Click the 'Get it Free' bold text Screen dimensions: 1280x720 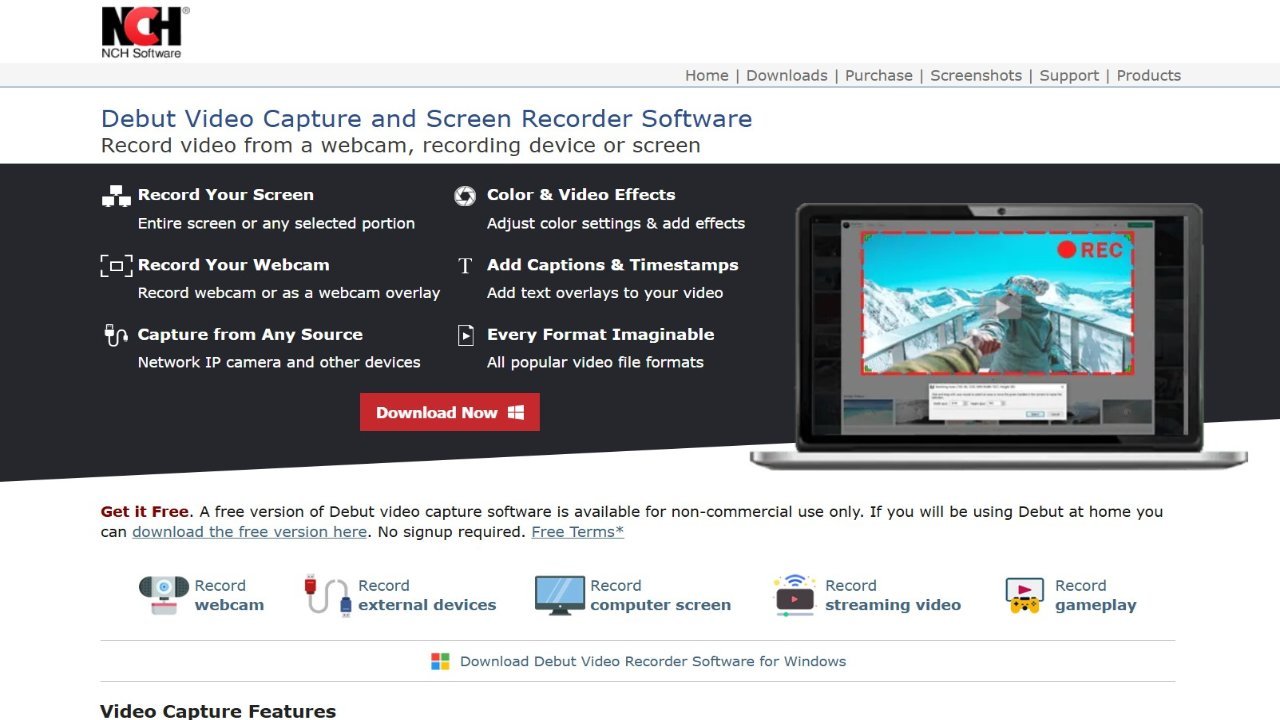pyautogui.click(x=145, y=512)
